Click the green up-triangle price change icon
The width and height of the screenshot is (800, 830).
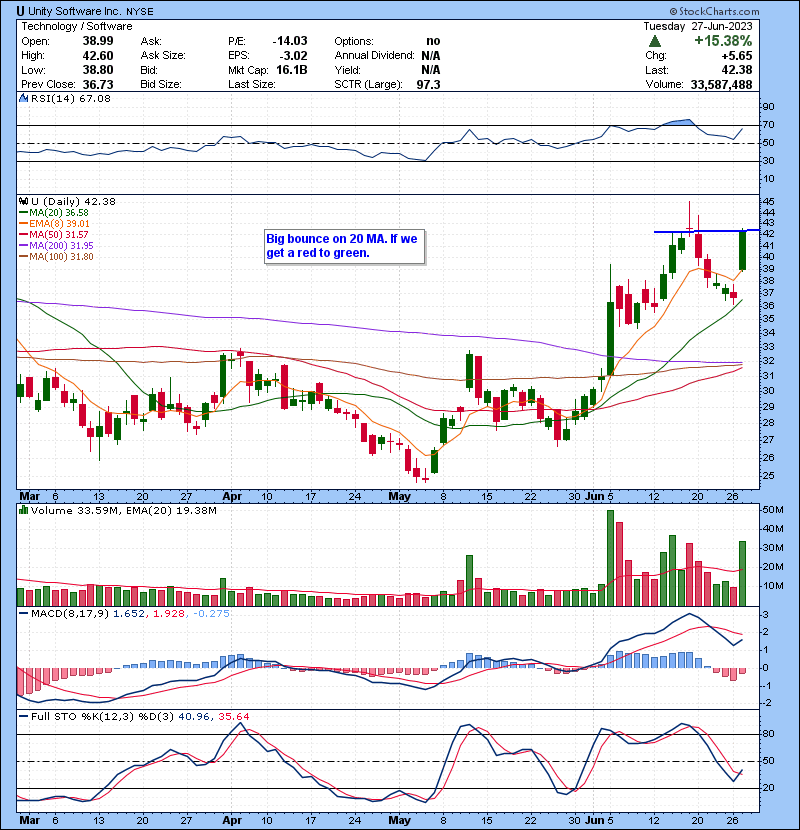pyautogui.click(x=654, y=41)
